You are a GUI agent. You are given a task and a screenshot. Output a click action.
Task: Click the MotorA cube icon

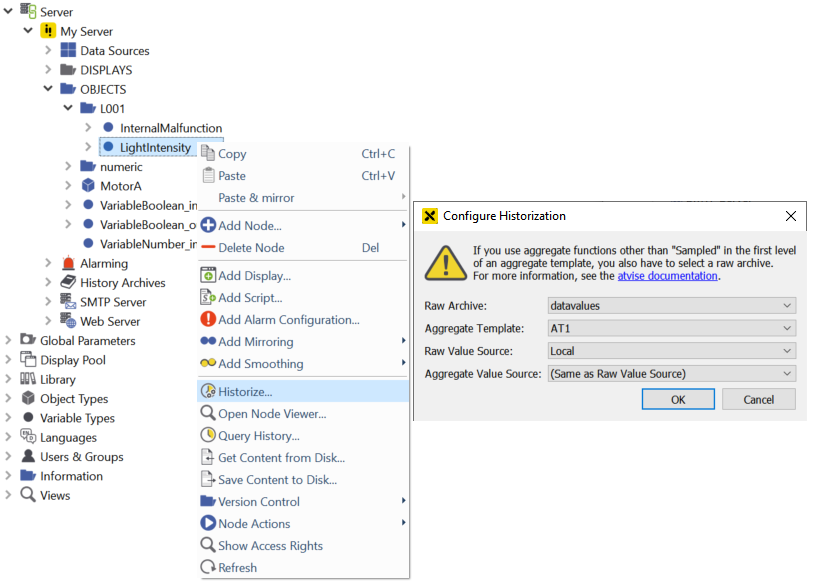coord(88,186)
